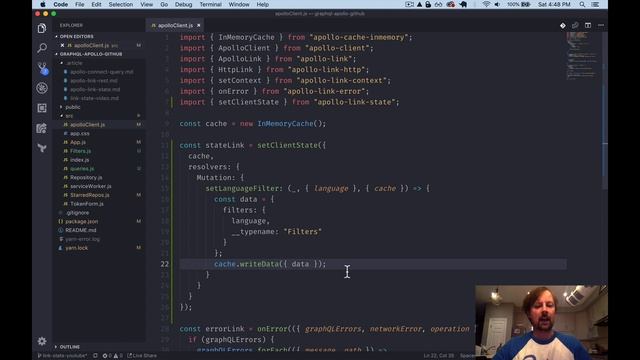The height and width of the screenshot is (360, 640).
Task: Open the Debug view in the activity bar
Action: 42,88
